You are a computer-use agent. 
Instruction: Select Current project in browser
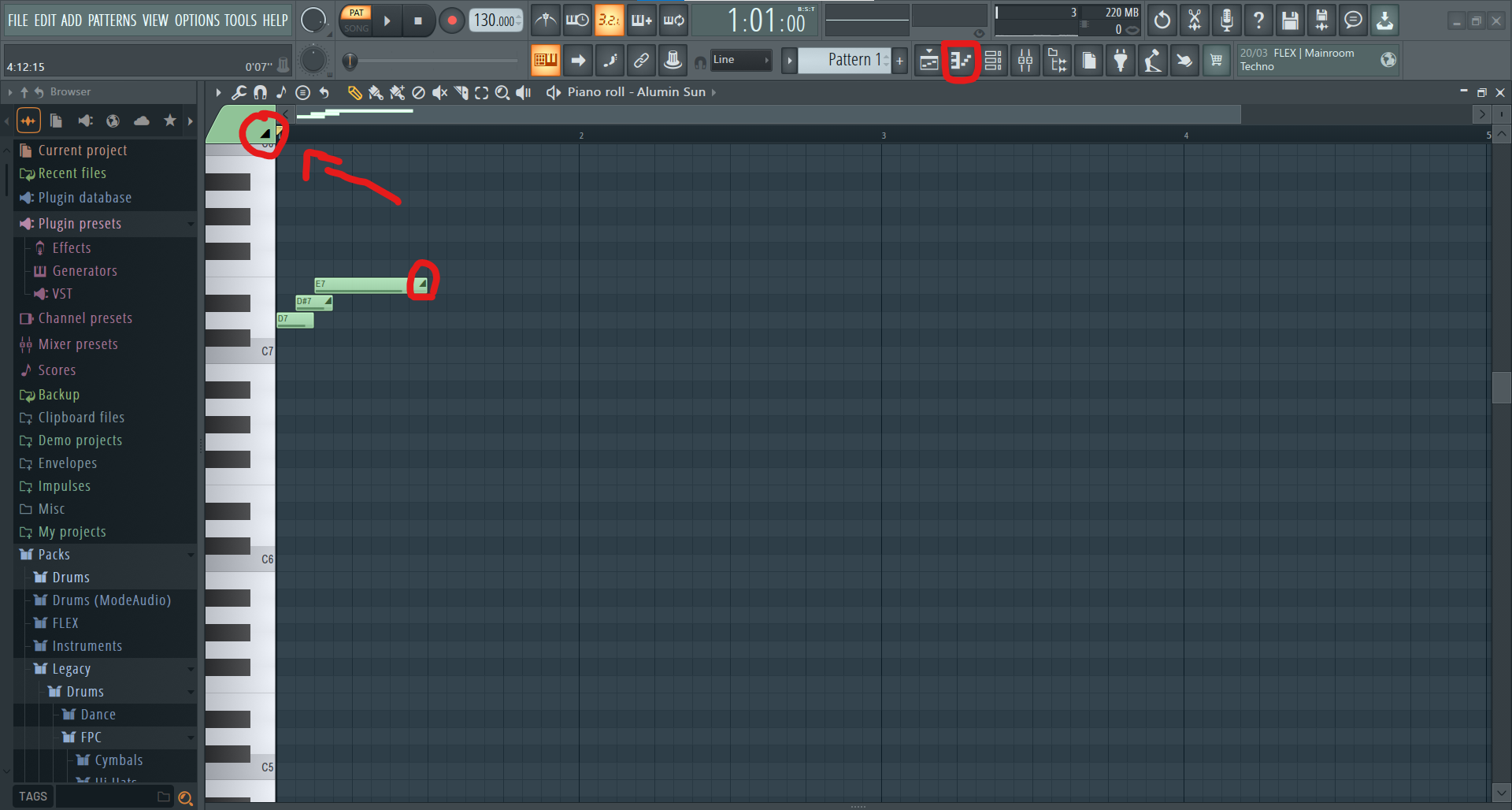pos(106,150)
